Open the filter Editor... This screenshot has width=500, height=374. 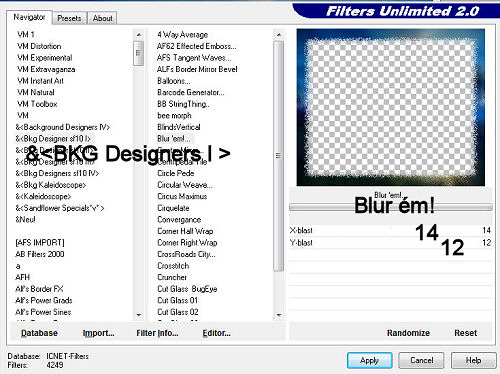pyautogui.click(x=216, y=333)
